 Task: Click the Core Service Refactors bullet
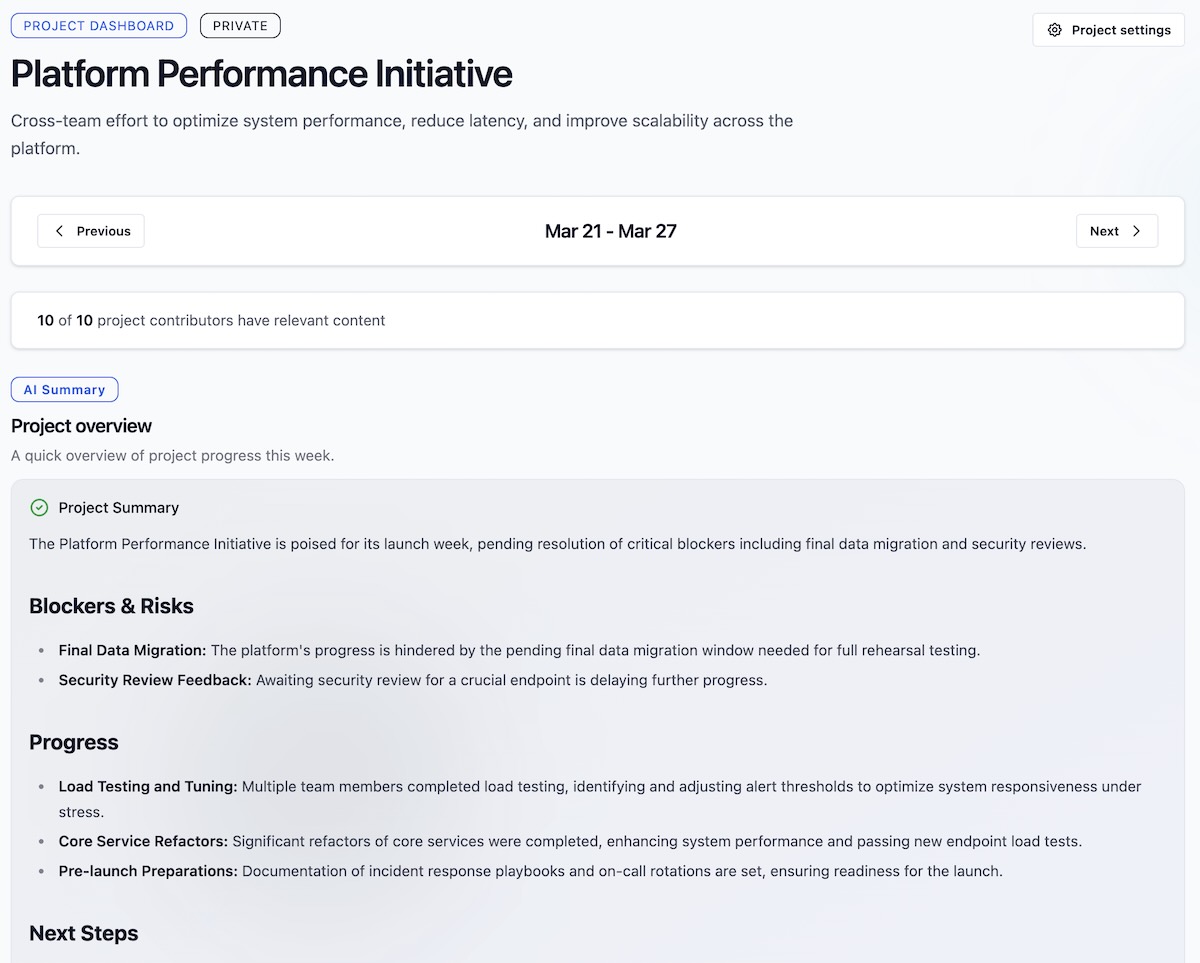[570, 841]
